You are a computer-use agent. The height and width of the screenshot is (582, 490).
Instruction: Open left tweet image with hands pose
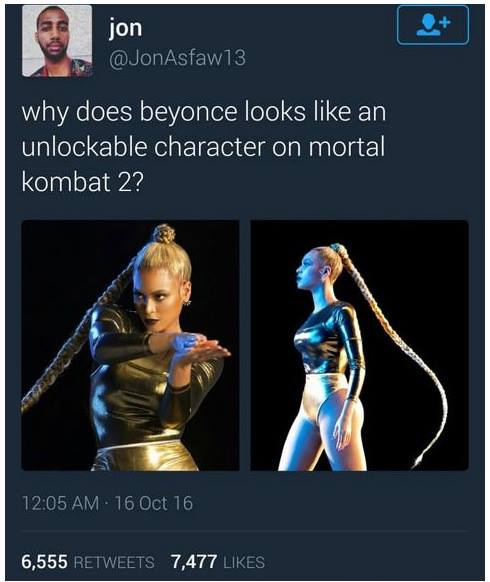coord(130,346)
